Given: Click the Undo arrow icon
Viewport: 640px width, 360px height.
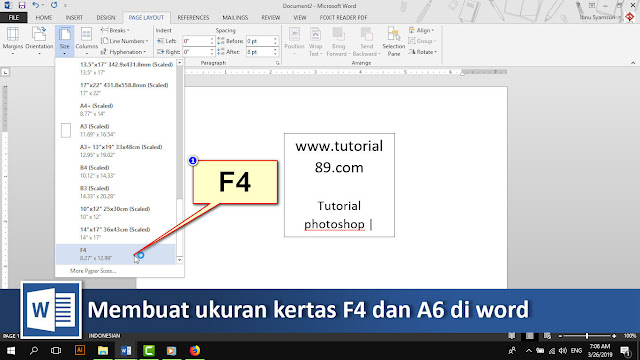Looking at the screenshot, I should click(36, 5).
